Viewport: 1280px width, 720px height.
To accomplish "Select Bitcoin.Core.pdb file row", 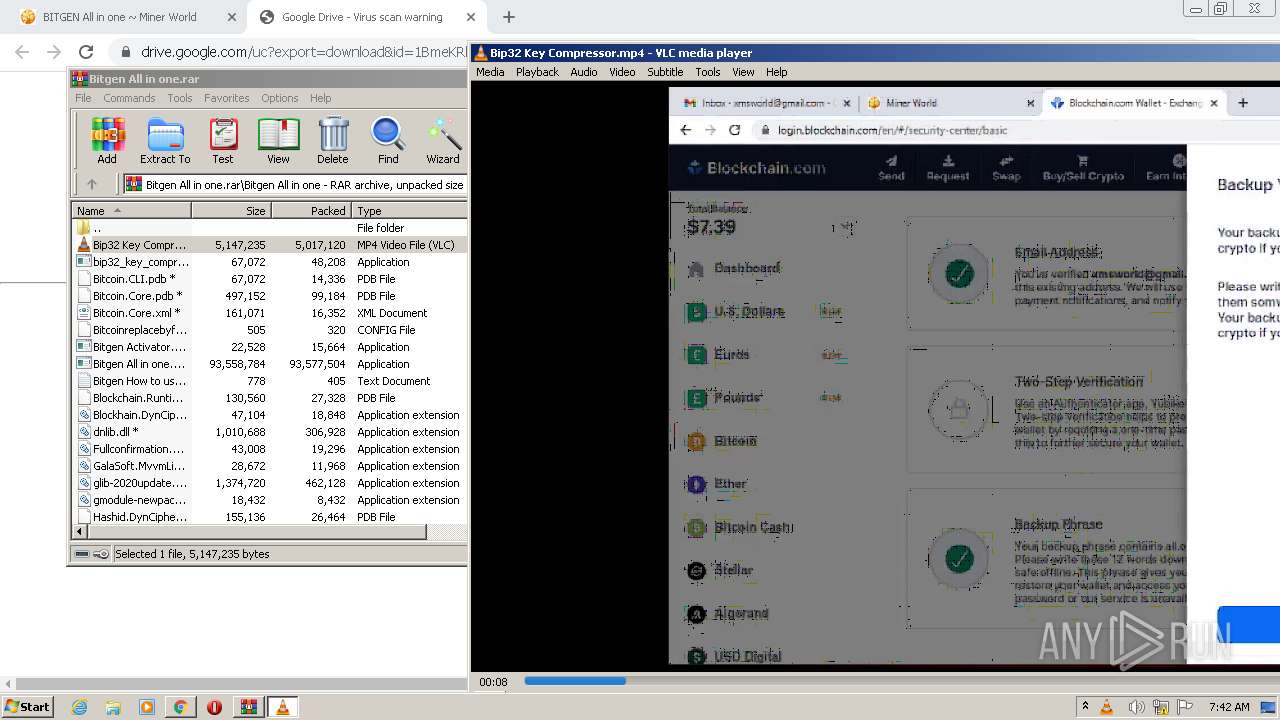I will (x=270, y=296).
